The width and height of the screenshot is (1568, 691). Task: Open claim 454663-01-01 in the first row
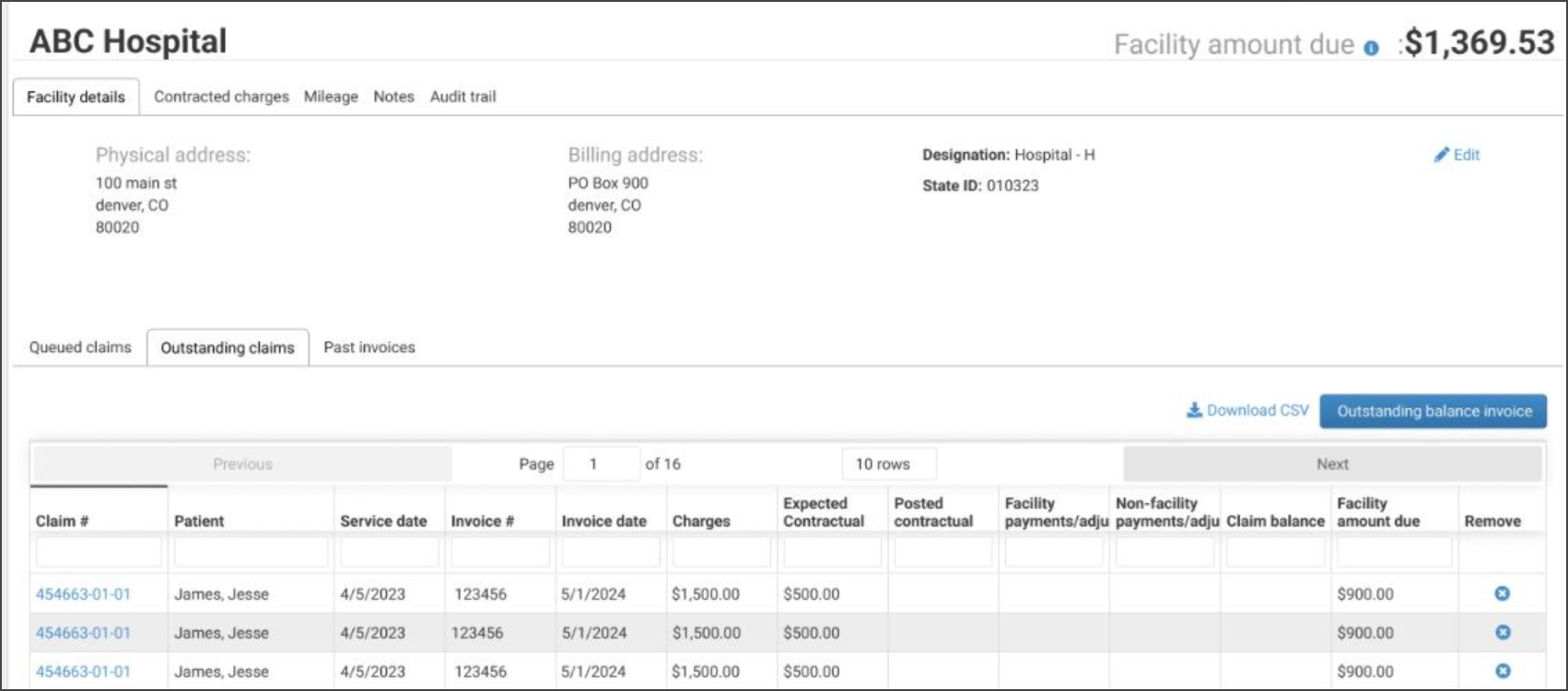tap(83, 594)
